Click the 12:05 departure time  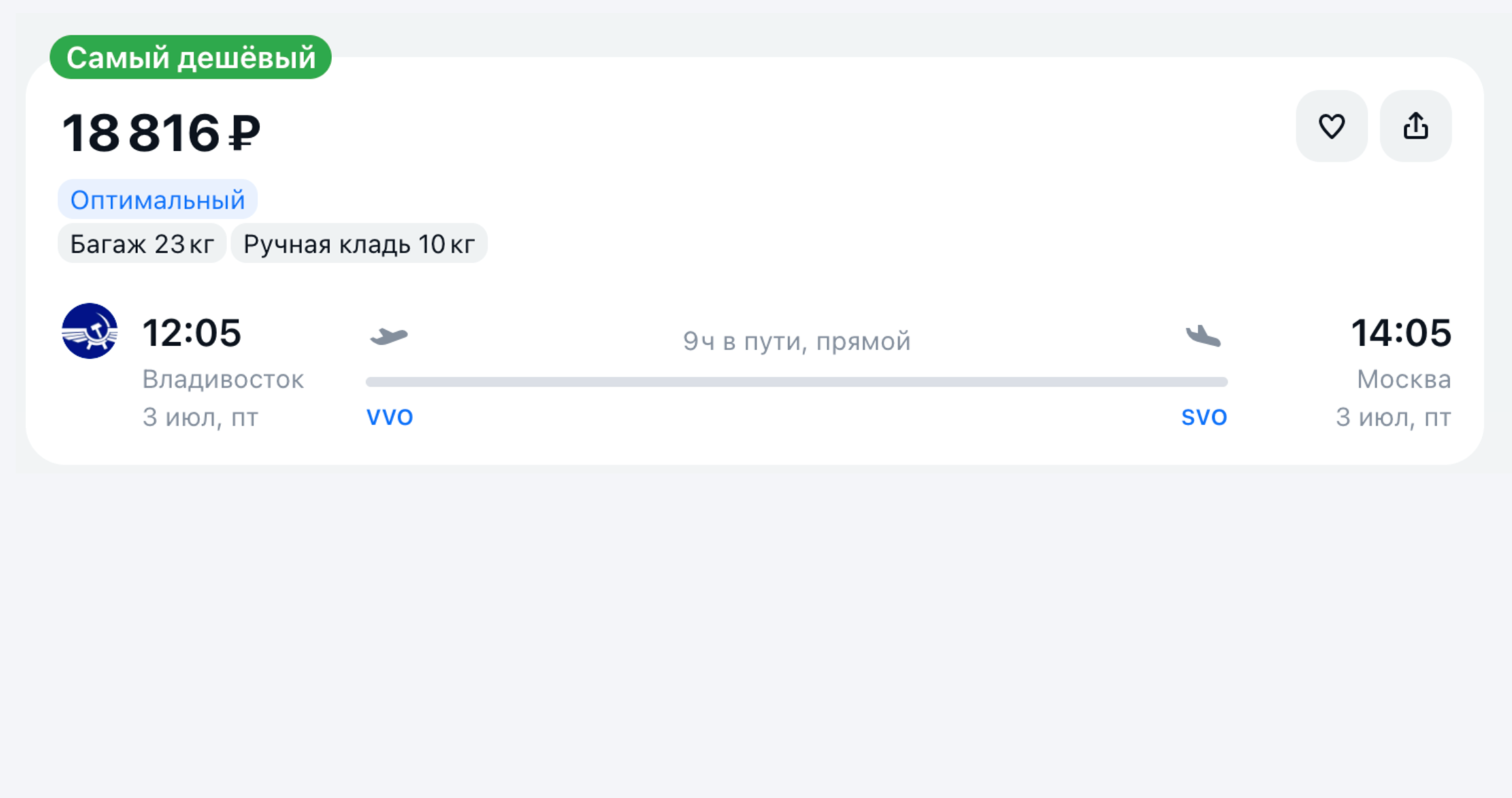[x=192, y=333]
